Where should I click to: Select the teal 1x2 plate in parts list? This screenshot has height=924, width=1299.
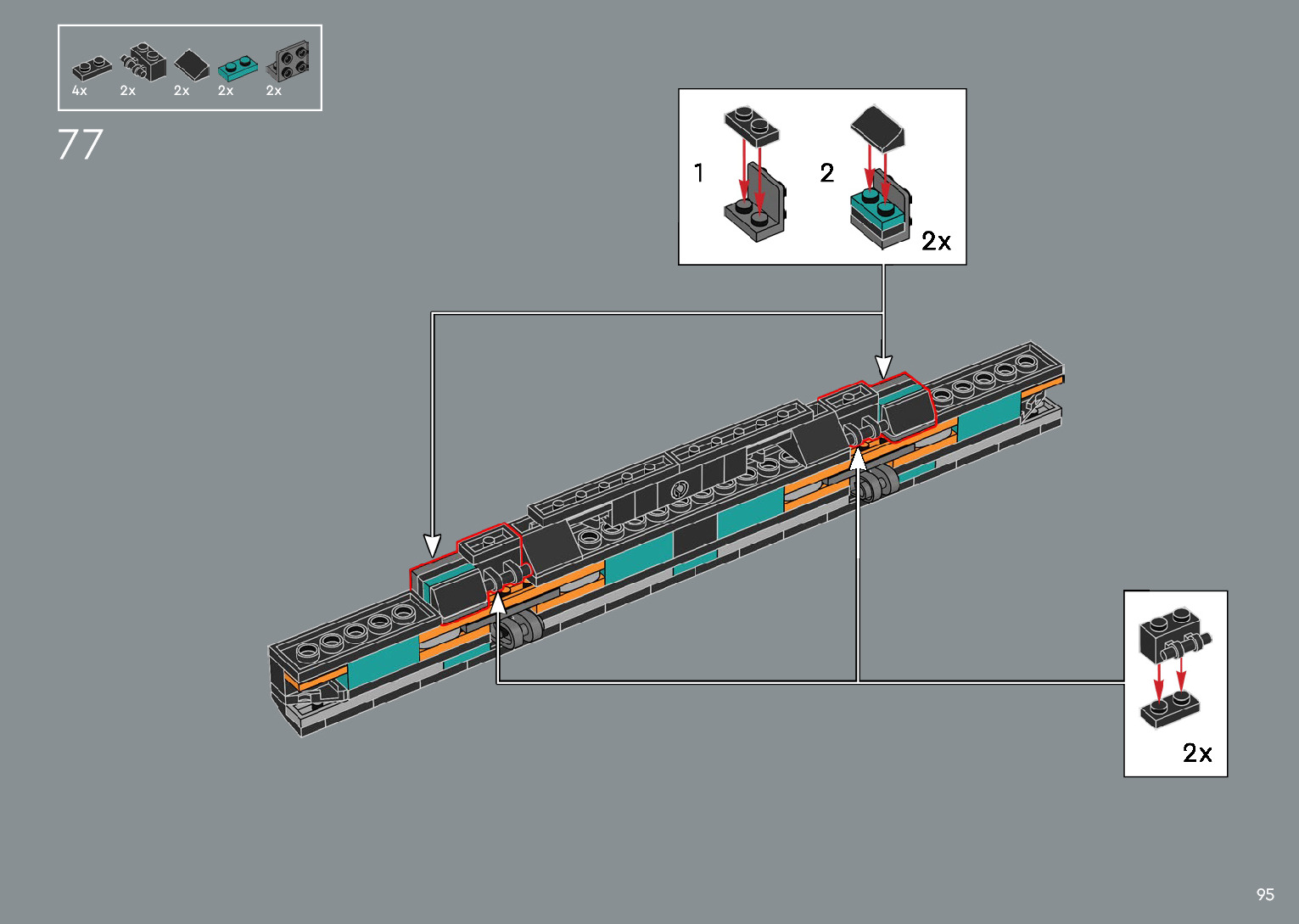[238, 67]
